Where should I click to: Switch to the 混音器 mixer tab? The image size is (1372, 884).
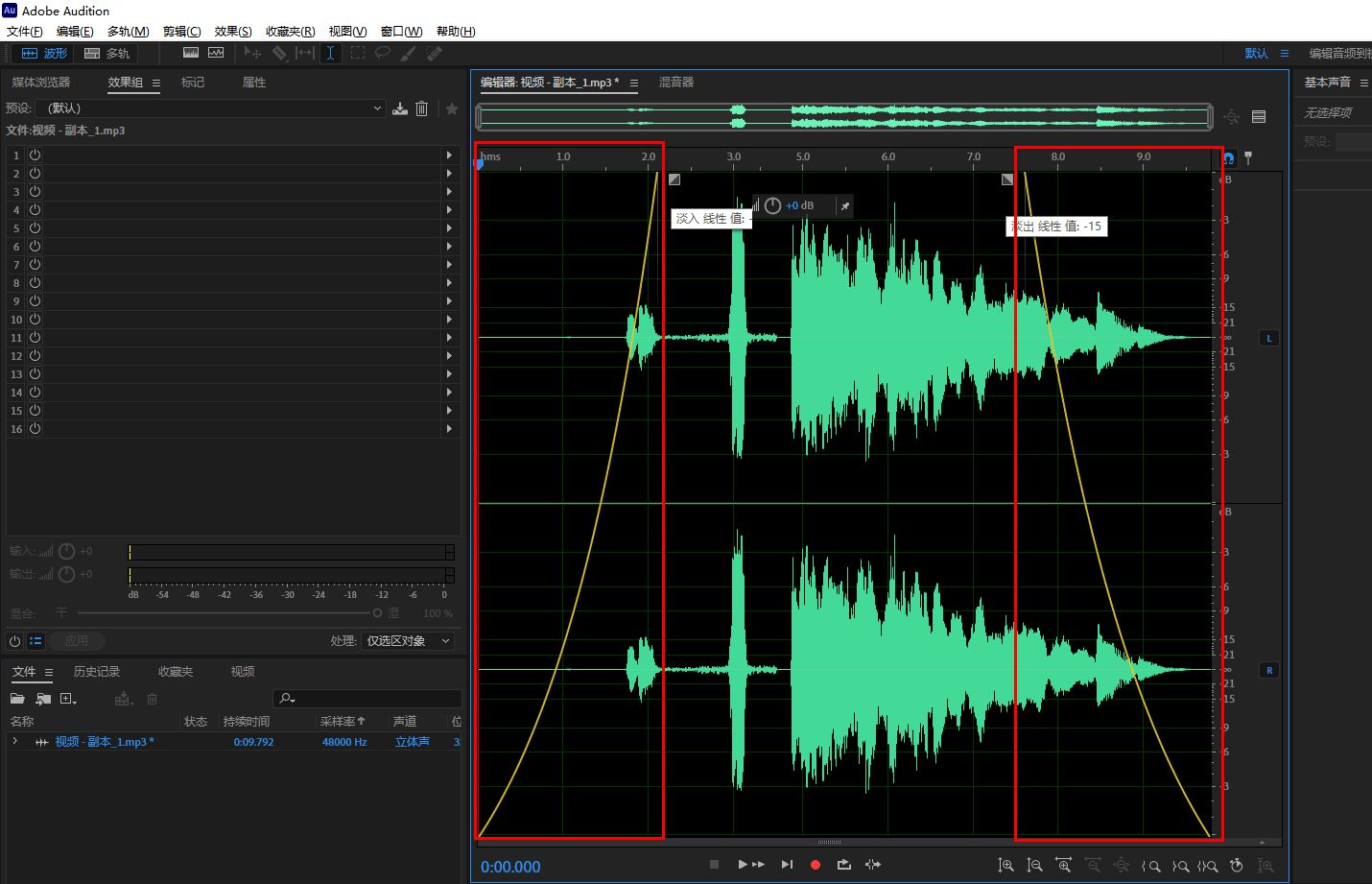click(x=676, y=83)
